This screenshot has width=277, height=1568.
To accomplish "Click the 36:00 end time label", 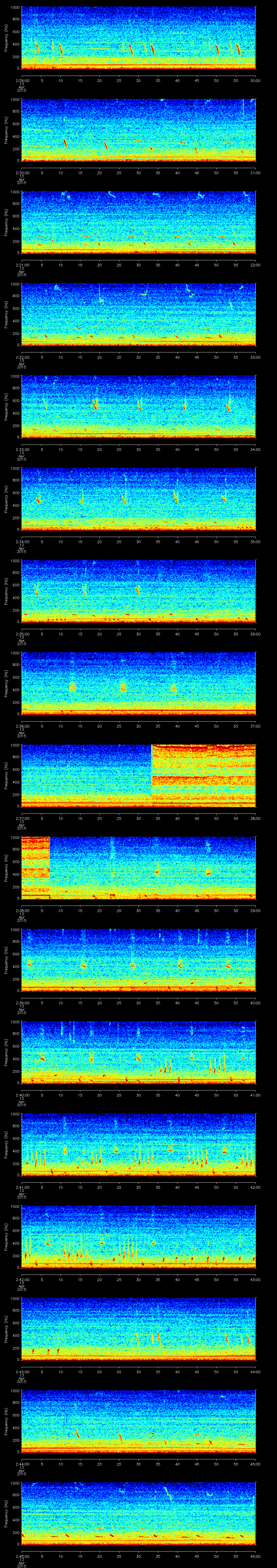I will [255, 634].
